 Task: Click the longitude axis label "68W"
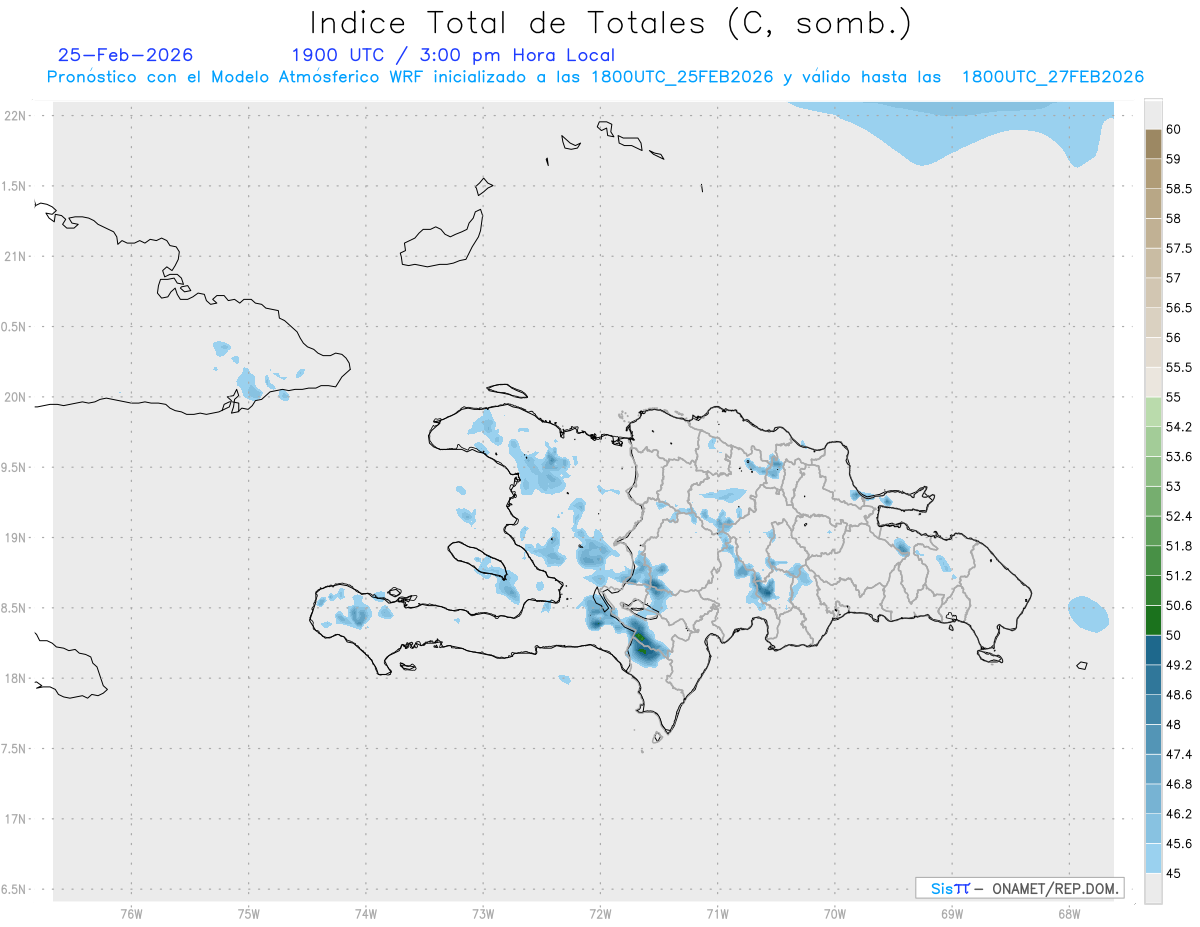[1069, 913]
